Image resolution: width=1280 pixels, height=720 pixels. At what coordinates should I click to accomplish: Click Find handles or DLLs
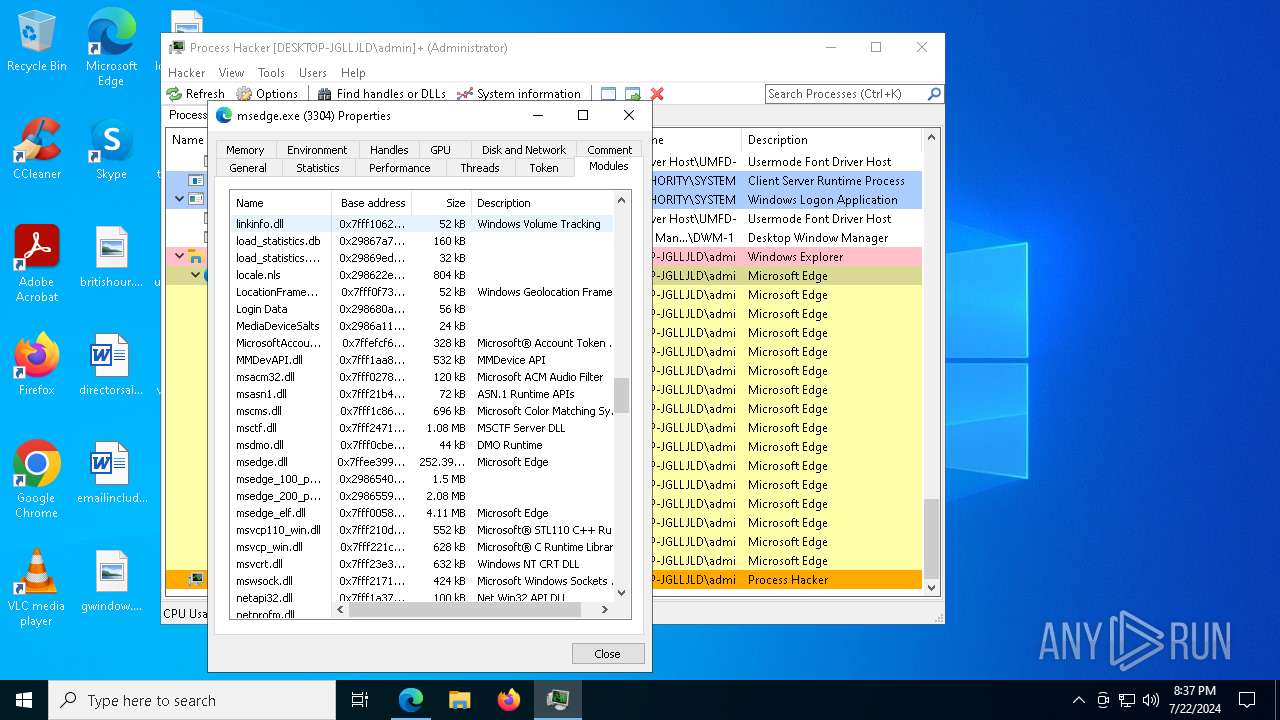tap(382, 93)
